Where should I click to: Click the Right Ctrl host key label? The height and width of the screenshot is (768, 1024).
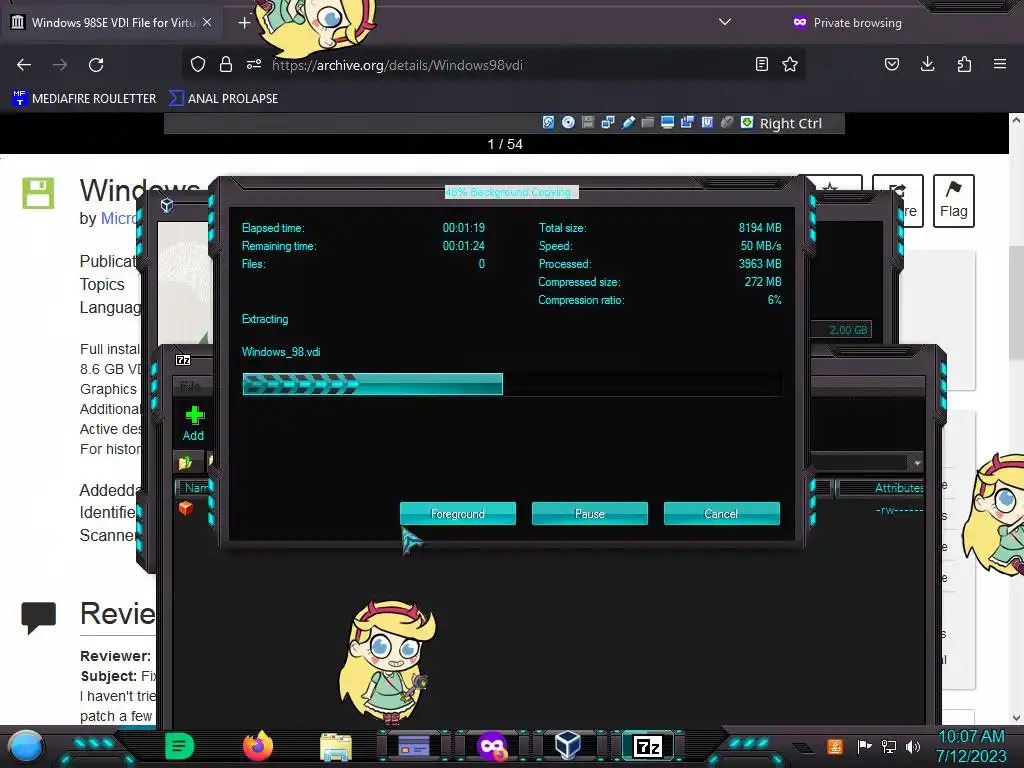point(790,123)
